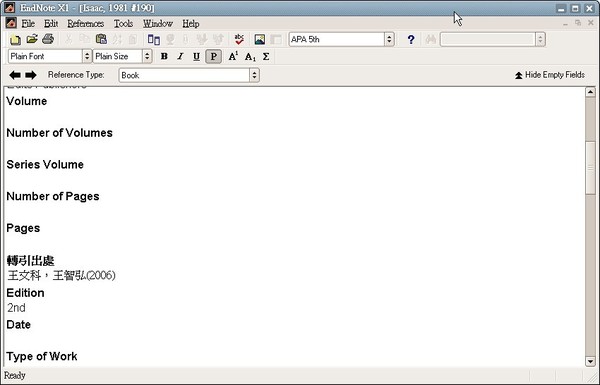
Task: Restore the inner document window button
Action: pyautogui.click(x=578, y=23)
